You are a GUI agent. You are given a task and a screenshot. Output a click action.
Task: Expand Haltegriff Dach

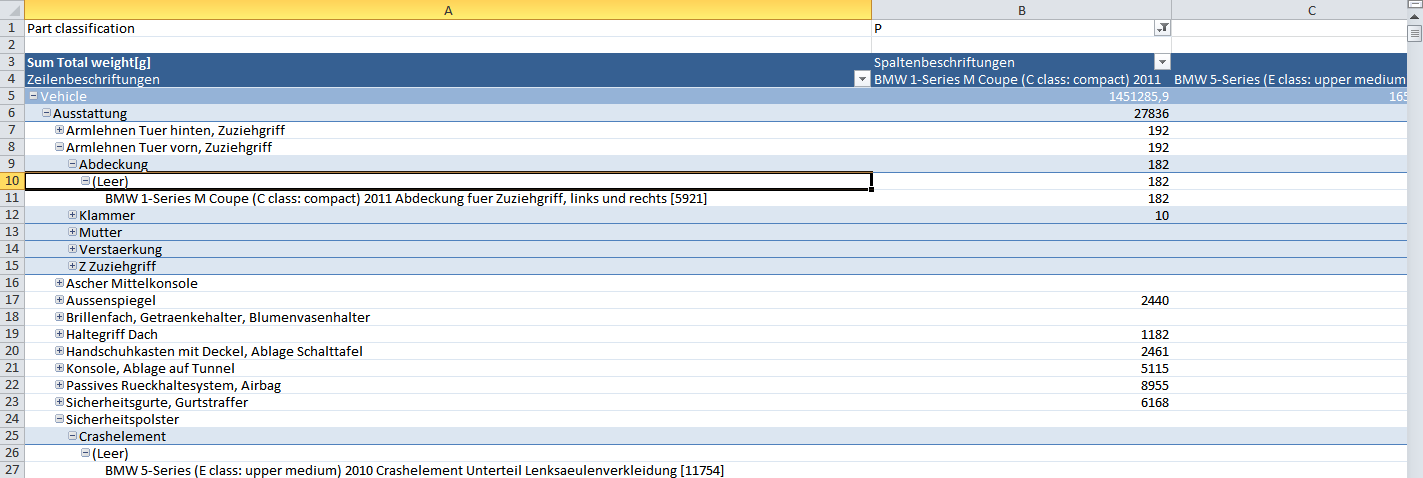pos(59,335)
